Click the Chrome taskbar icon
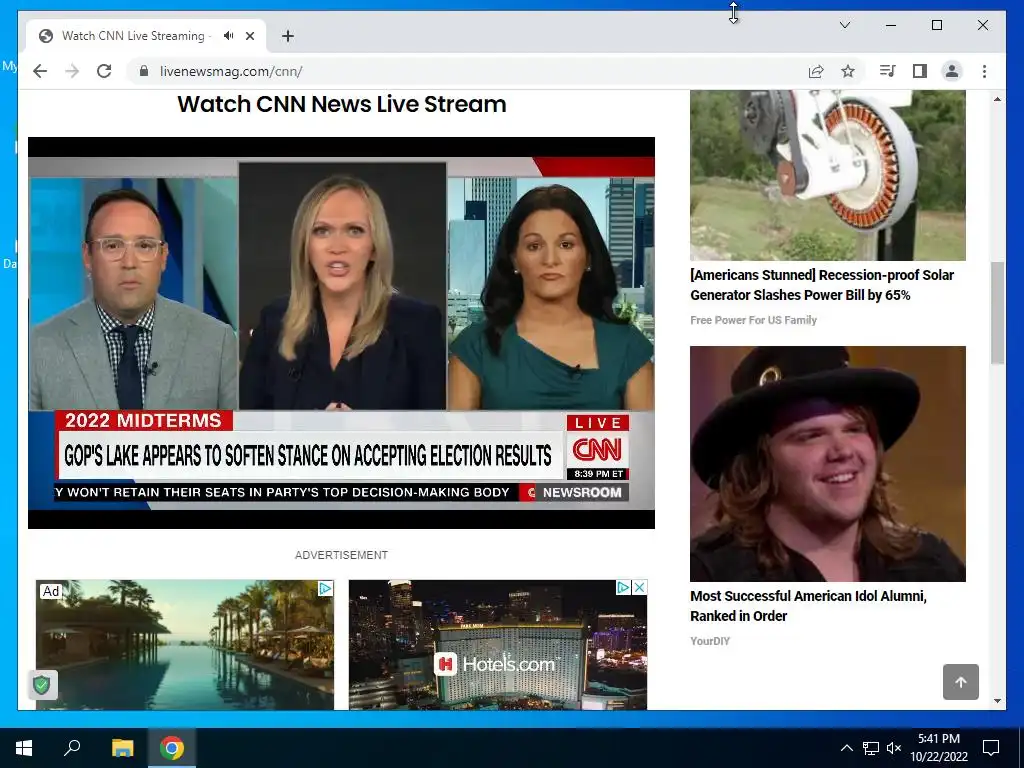1024x768 pixels. click(172, 748)
